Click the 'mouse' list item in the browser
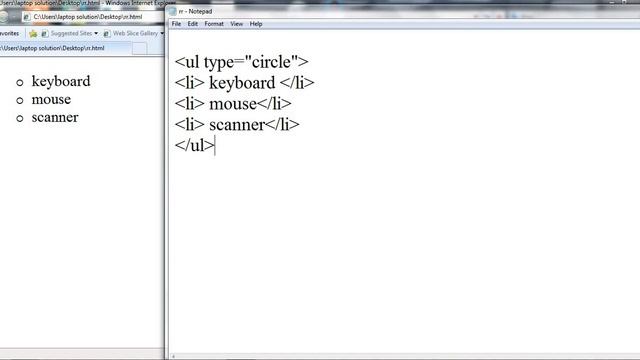 click(x=51, y=99)
